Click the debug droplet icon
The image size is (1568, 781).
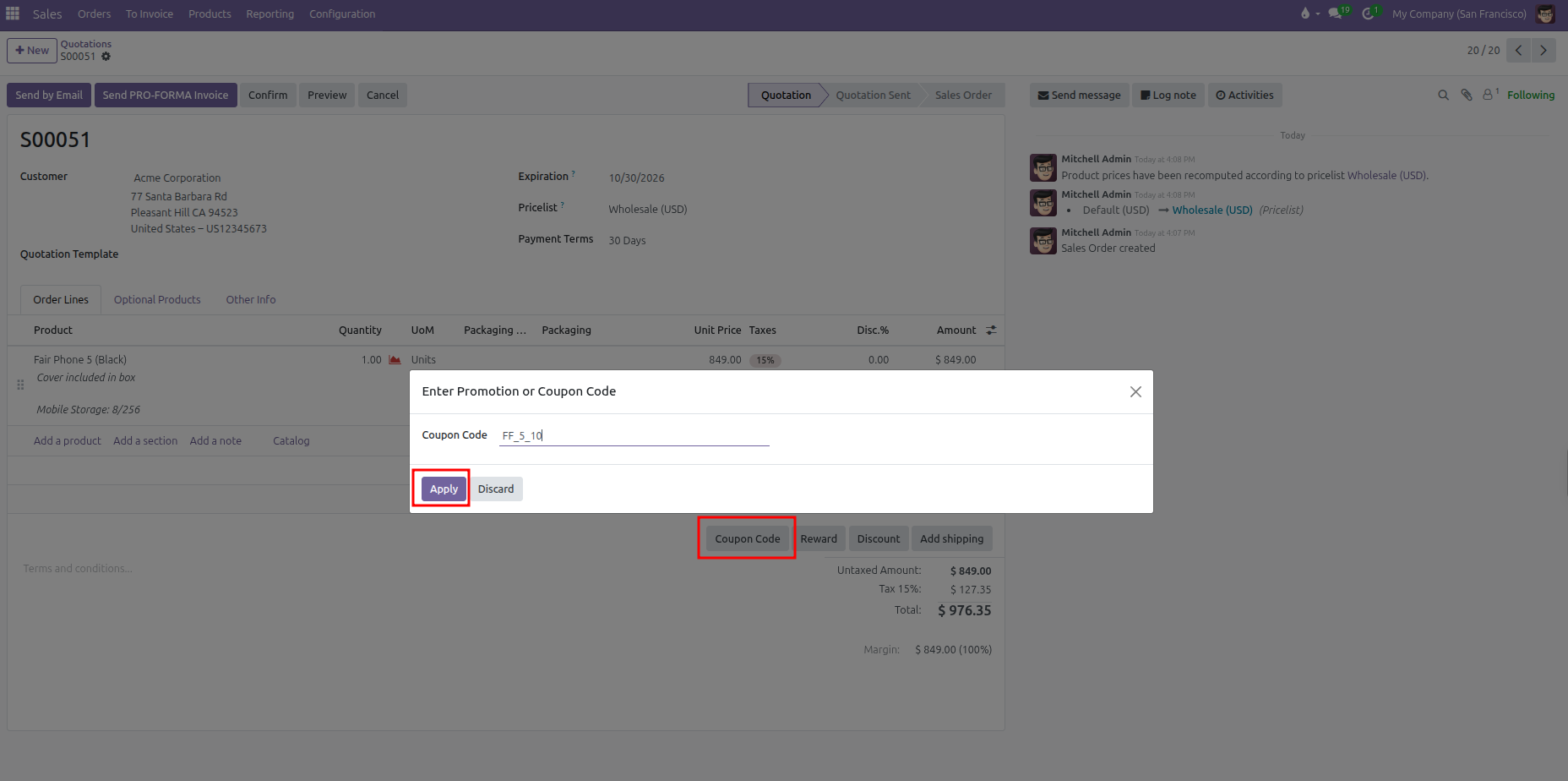coord(1305,14)
